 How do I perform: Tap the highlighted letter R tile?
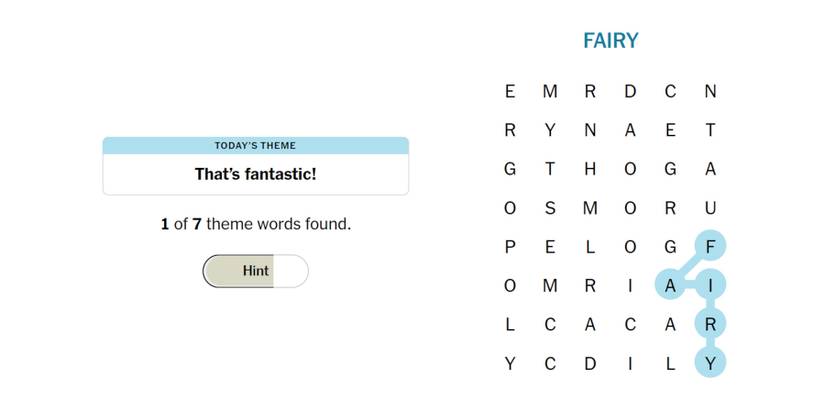710,325
